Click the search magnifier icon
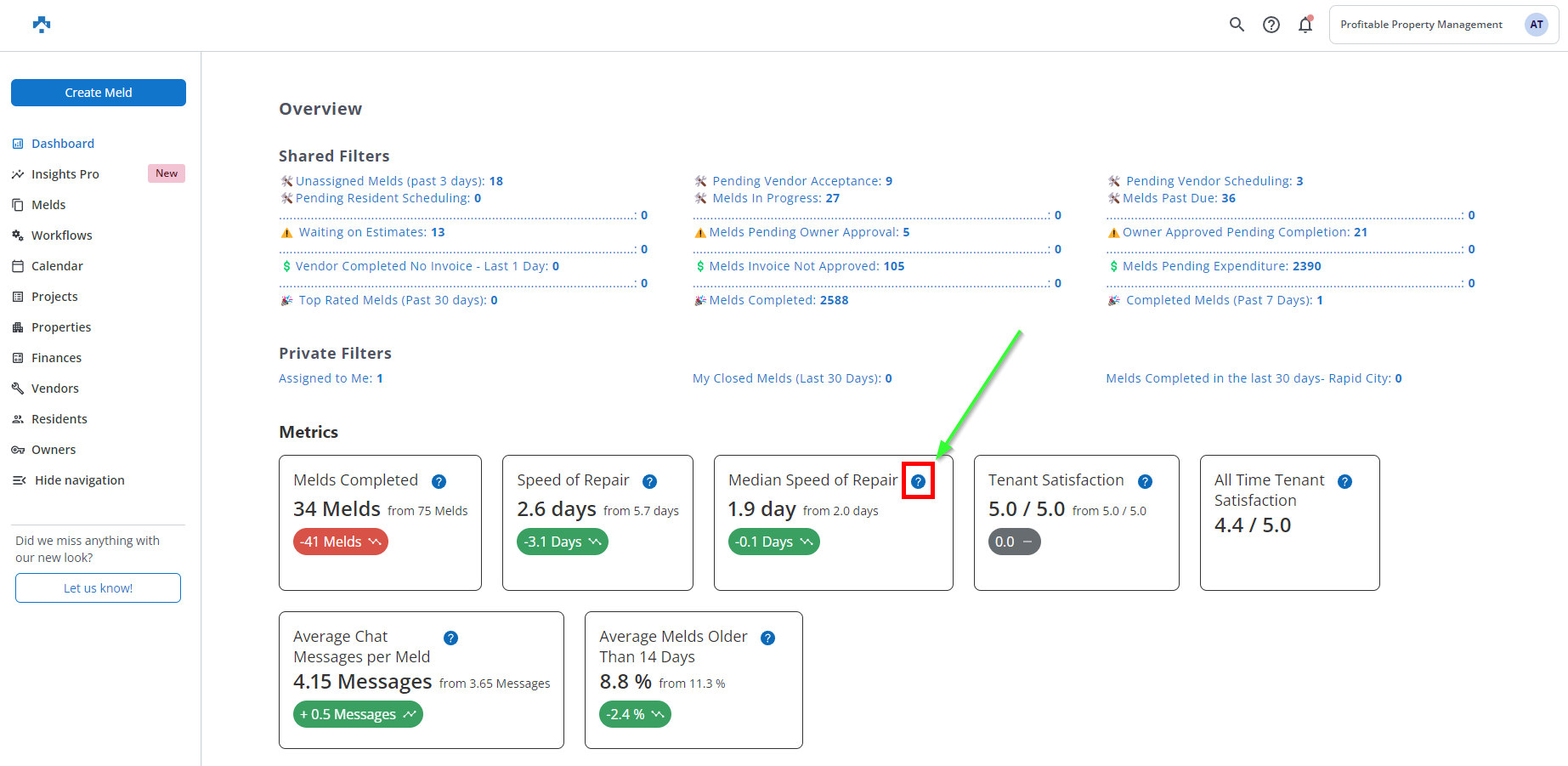The height and width of the screenshot is (766, 1568). click(x=1237, y=25)
